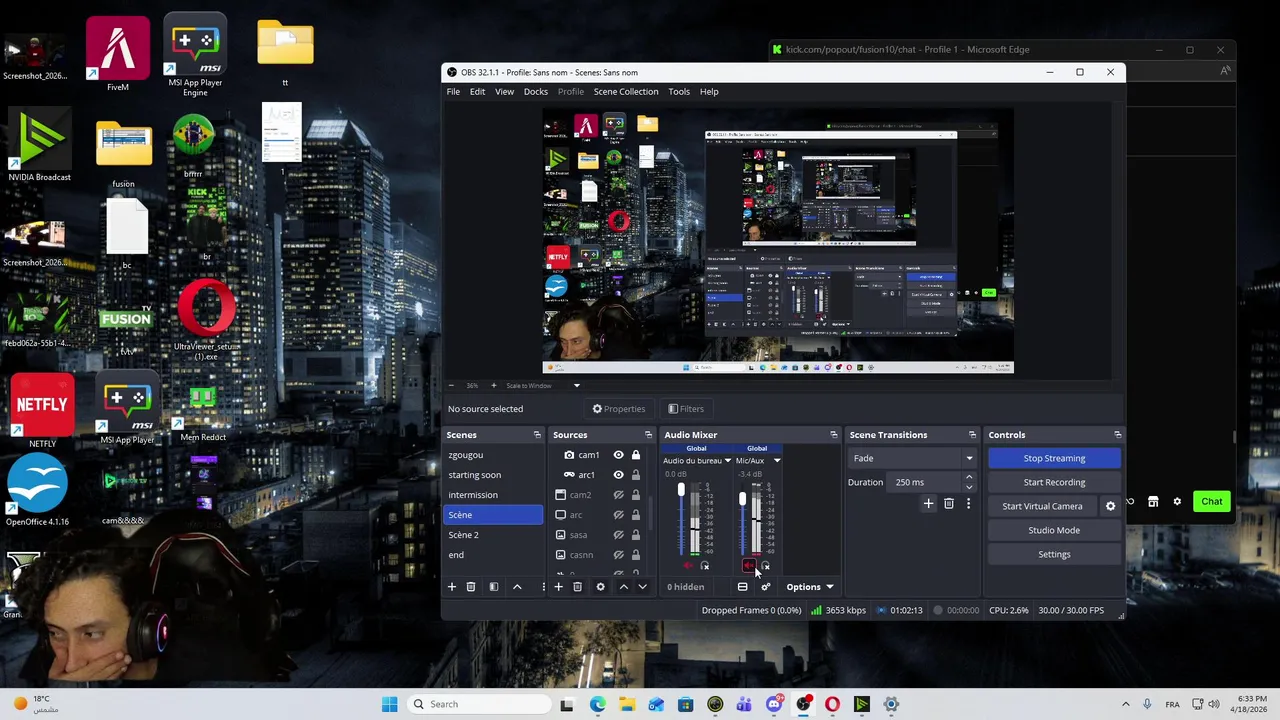
Task: Expand the Audio du bureau channel menu arrow
Action: tap(727, 461)
